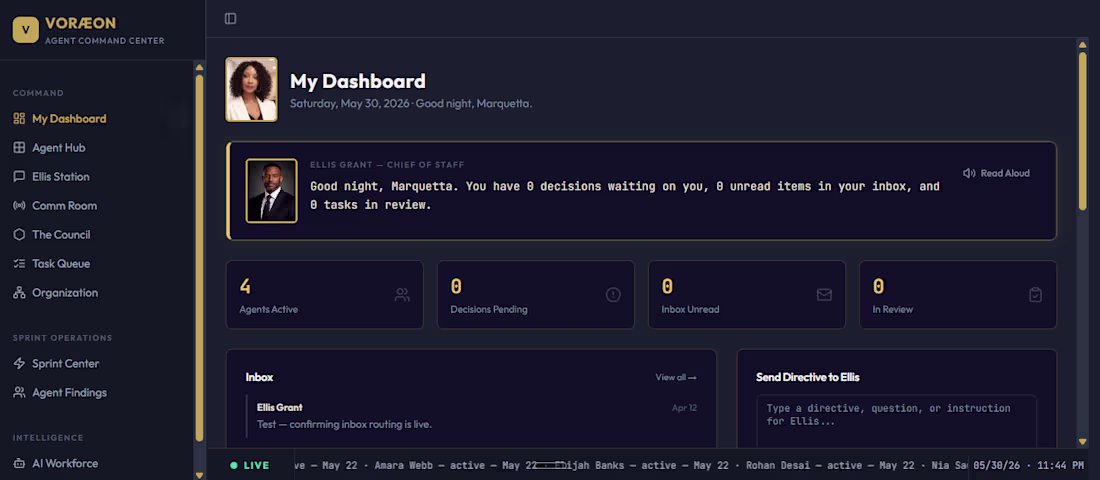The image size is (1100, 480).
Task: Toggle the sidebar panel icon
Action: [230, 18]
